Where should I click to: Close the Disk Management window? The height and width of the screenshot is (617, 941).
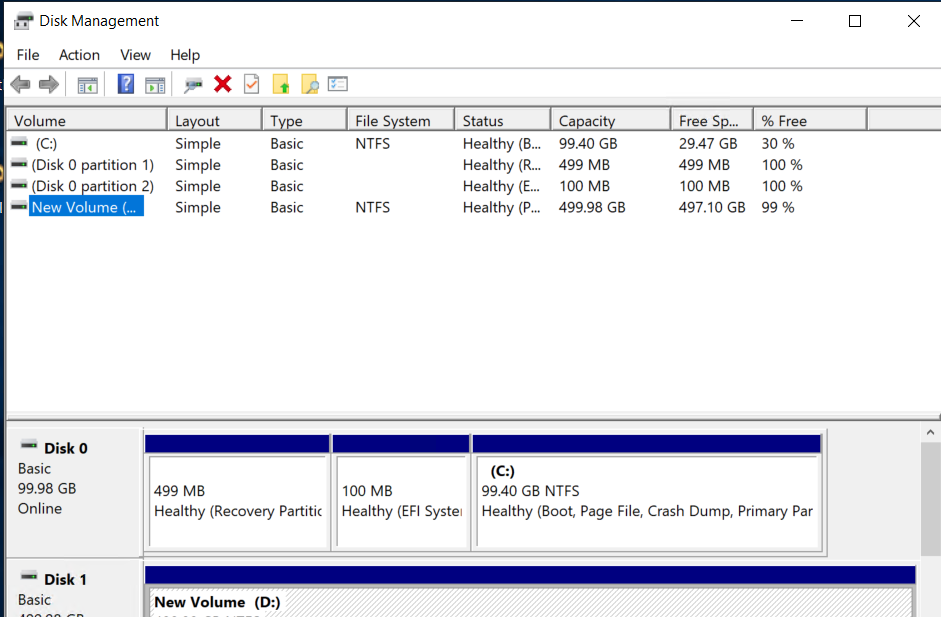point(913,21)
